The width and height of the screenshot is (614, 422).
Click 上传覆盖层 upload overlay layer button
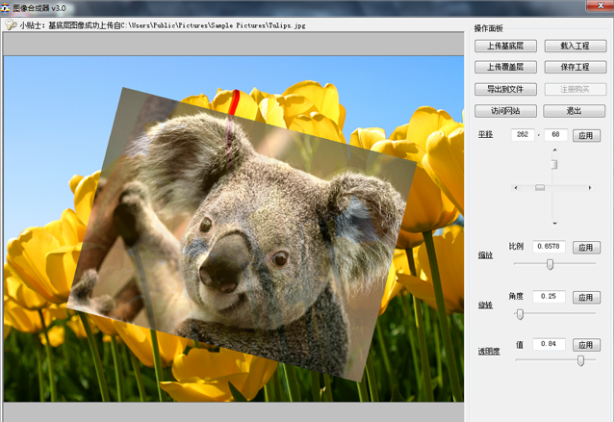506,67
